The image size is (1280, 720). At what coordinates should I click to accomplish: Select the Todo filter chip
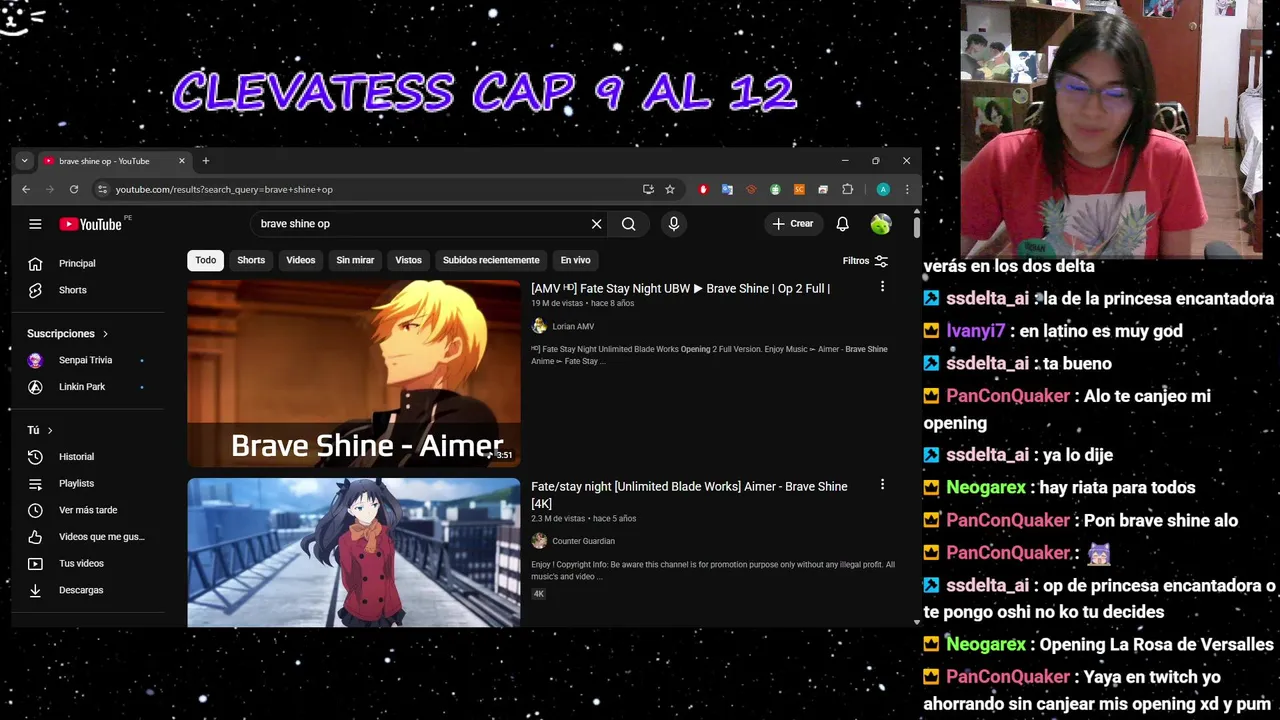(205, 260)
